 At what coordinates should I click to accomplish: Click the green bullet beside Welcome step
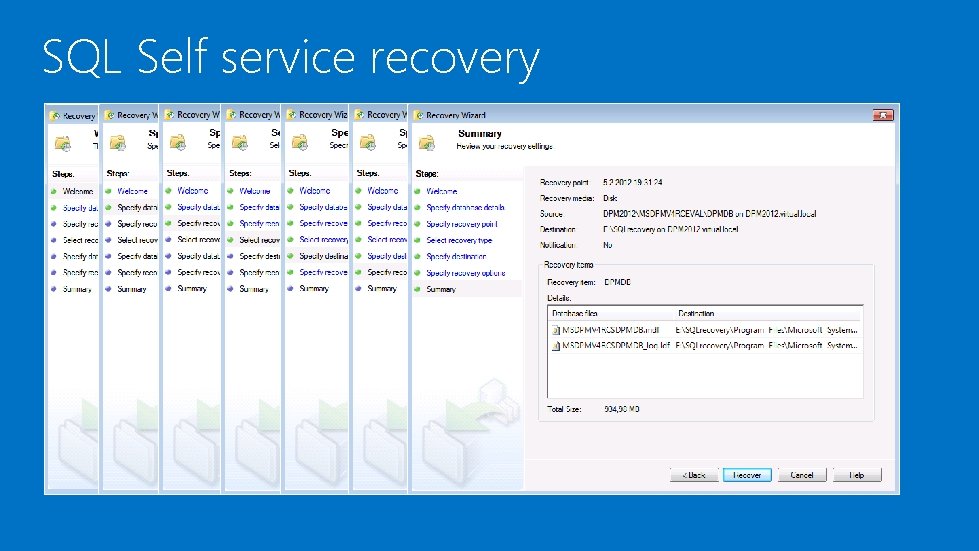[418, 191]
